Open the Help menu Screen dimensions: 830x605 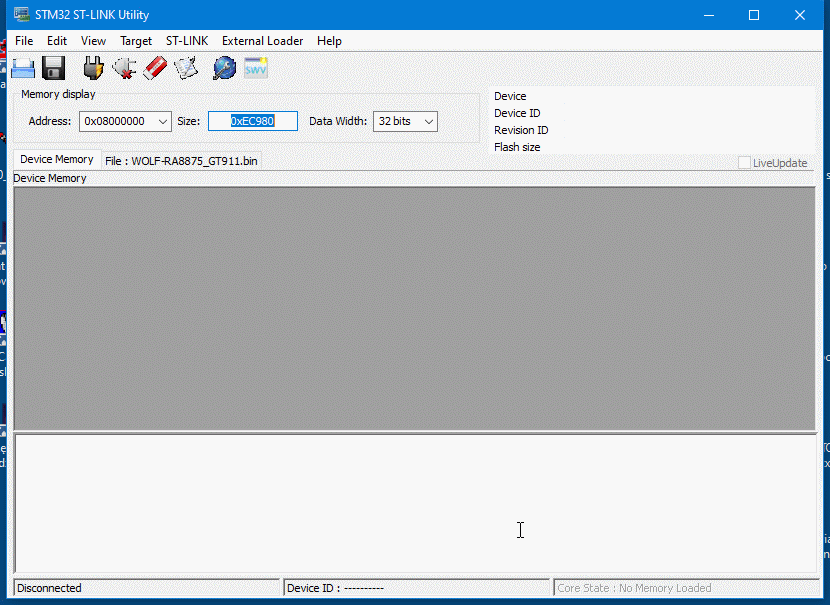pyautogui.click(x=329, y=41)
